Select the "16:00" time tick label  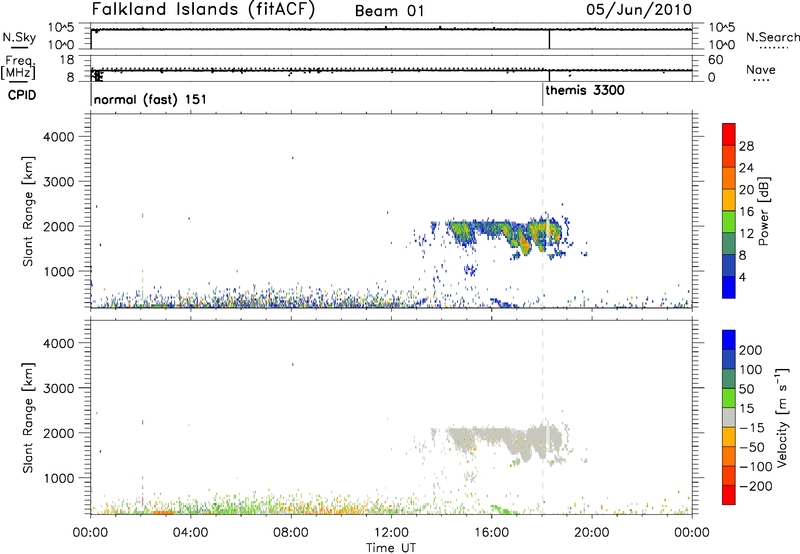(491, 533)
